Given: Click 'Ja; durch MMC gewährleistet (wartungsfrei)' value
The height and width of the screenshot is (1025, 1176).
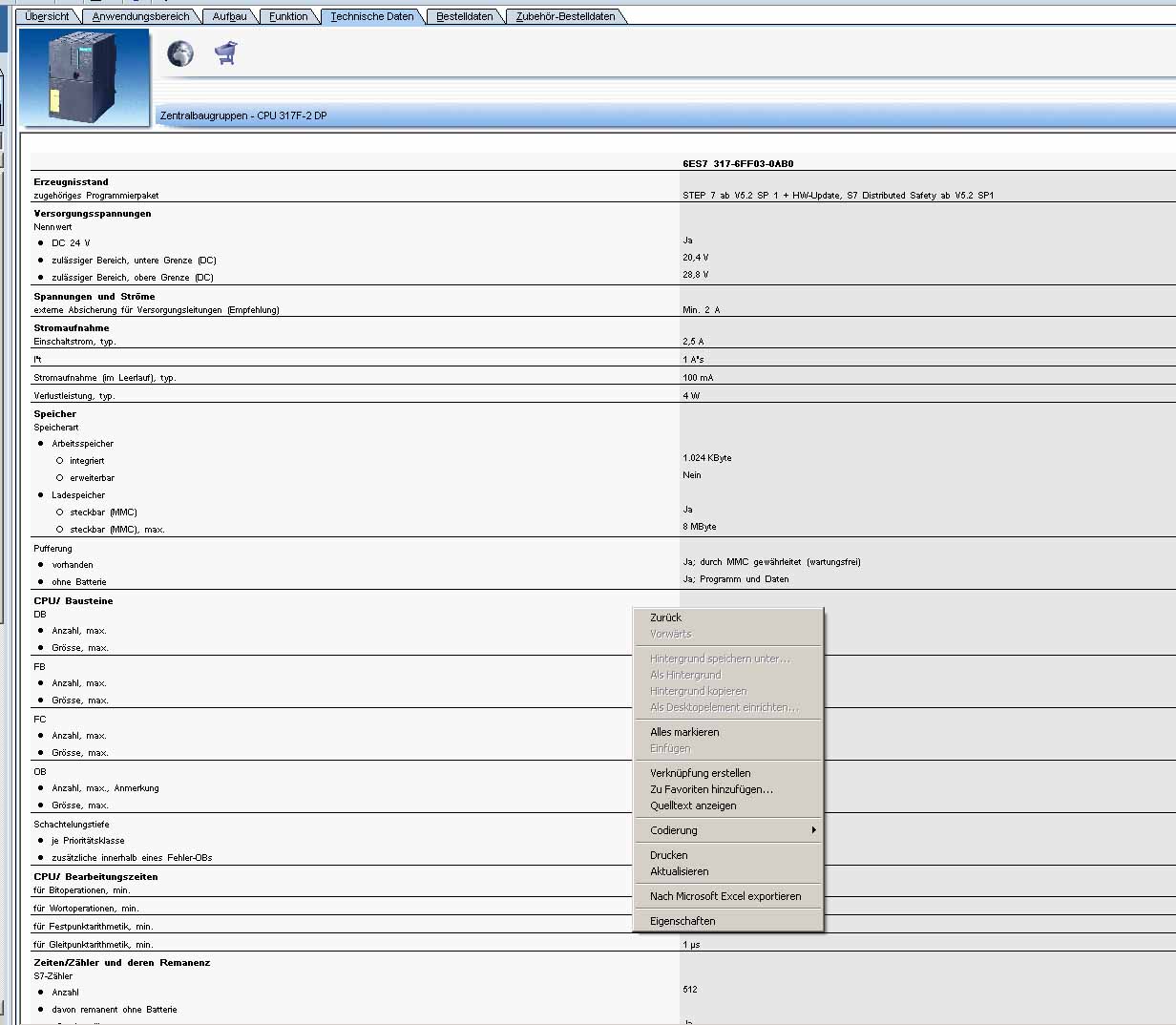Looking at the screenshot, I should 771,562.
